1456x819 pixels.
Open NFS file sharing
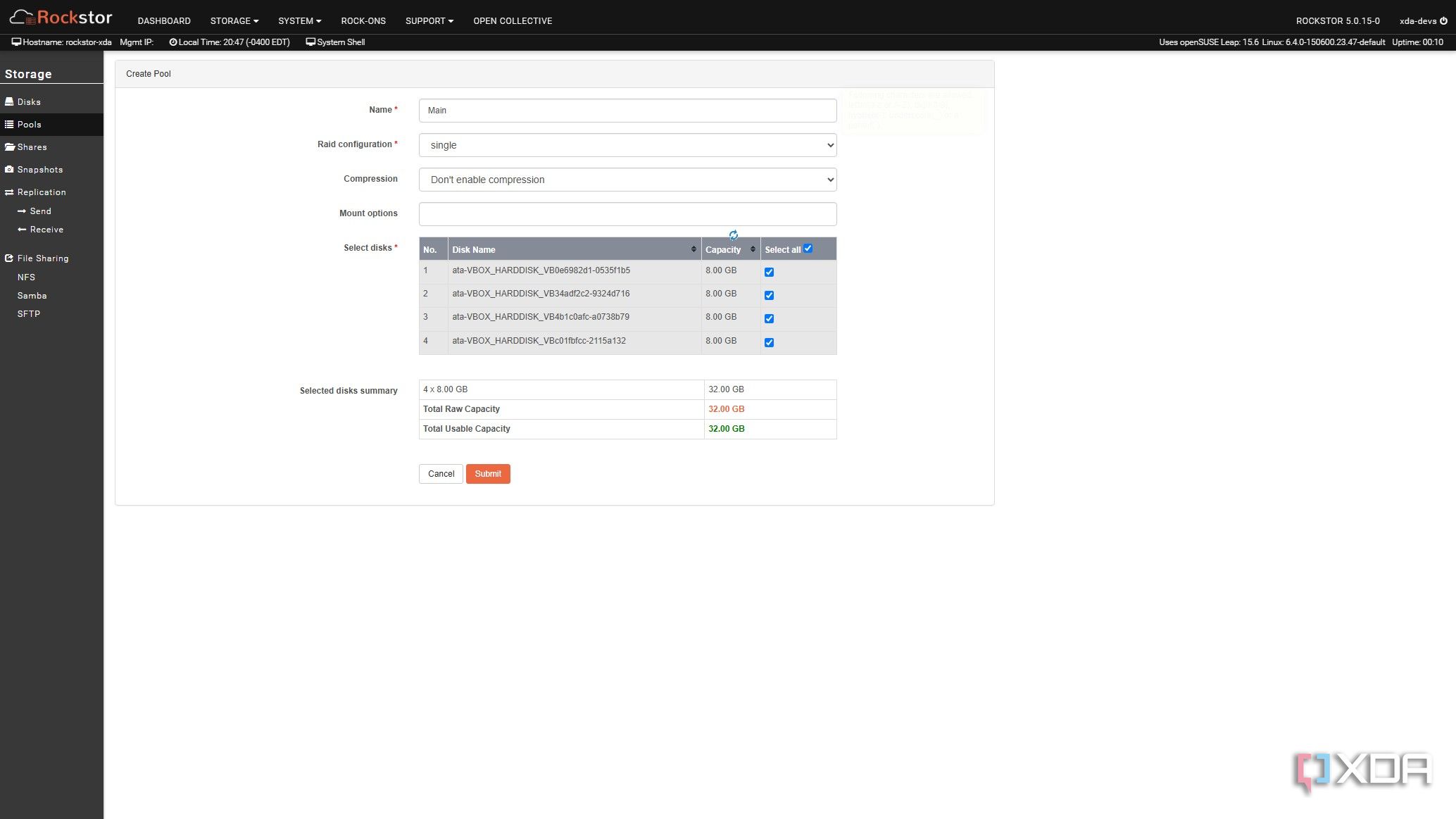26,277
